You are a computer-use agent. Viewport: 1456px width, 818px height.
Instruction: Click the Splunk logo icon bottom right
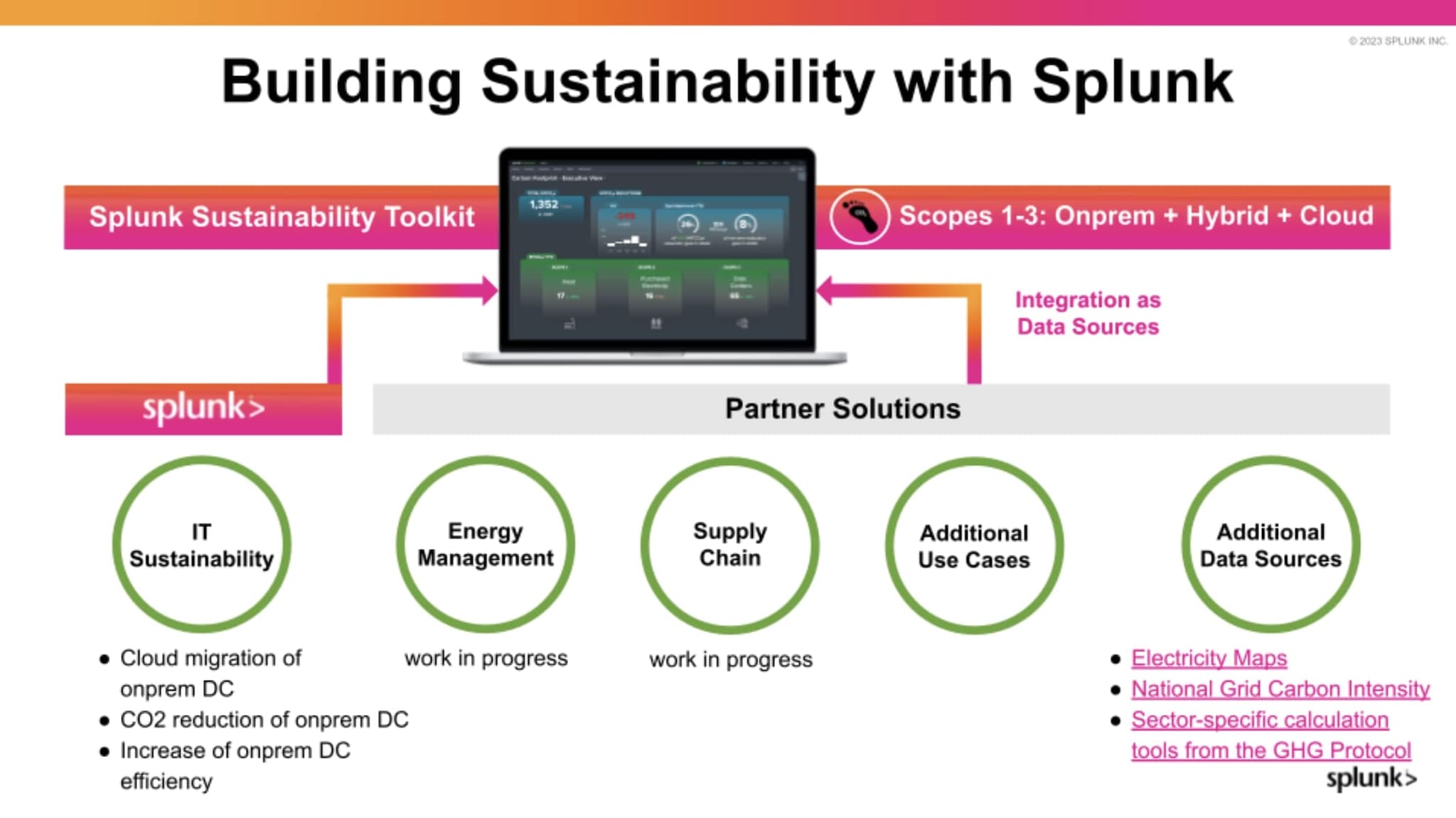point(1378,778)
